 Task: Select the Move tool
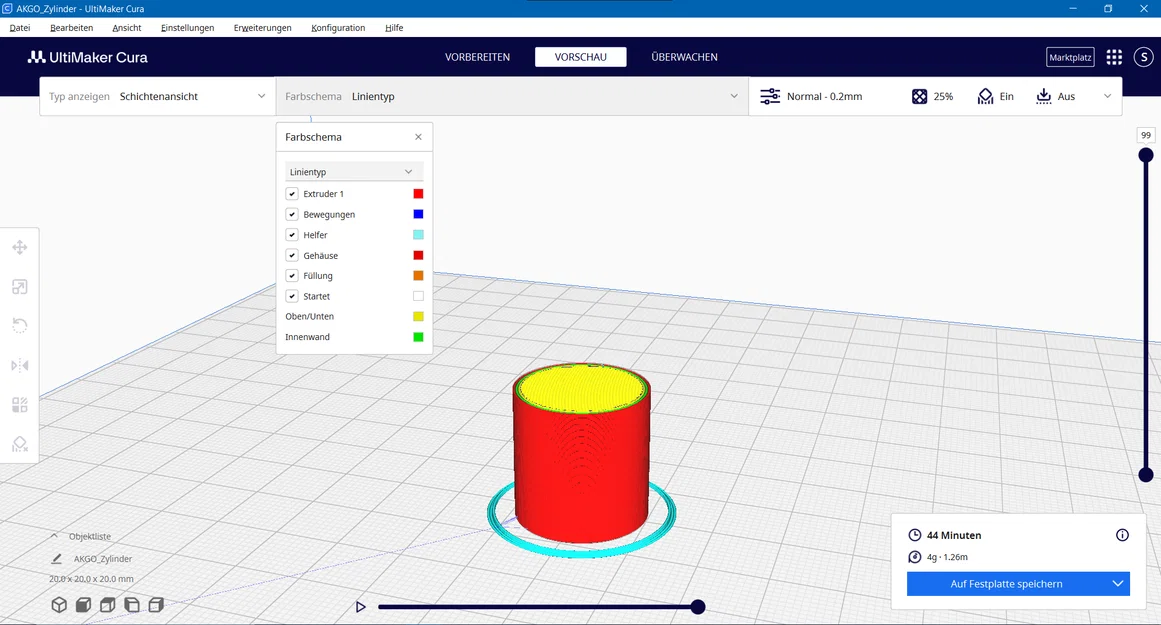click(19, 247)
